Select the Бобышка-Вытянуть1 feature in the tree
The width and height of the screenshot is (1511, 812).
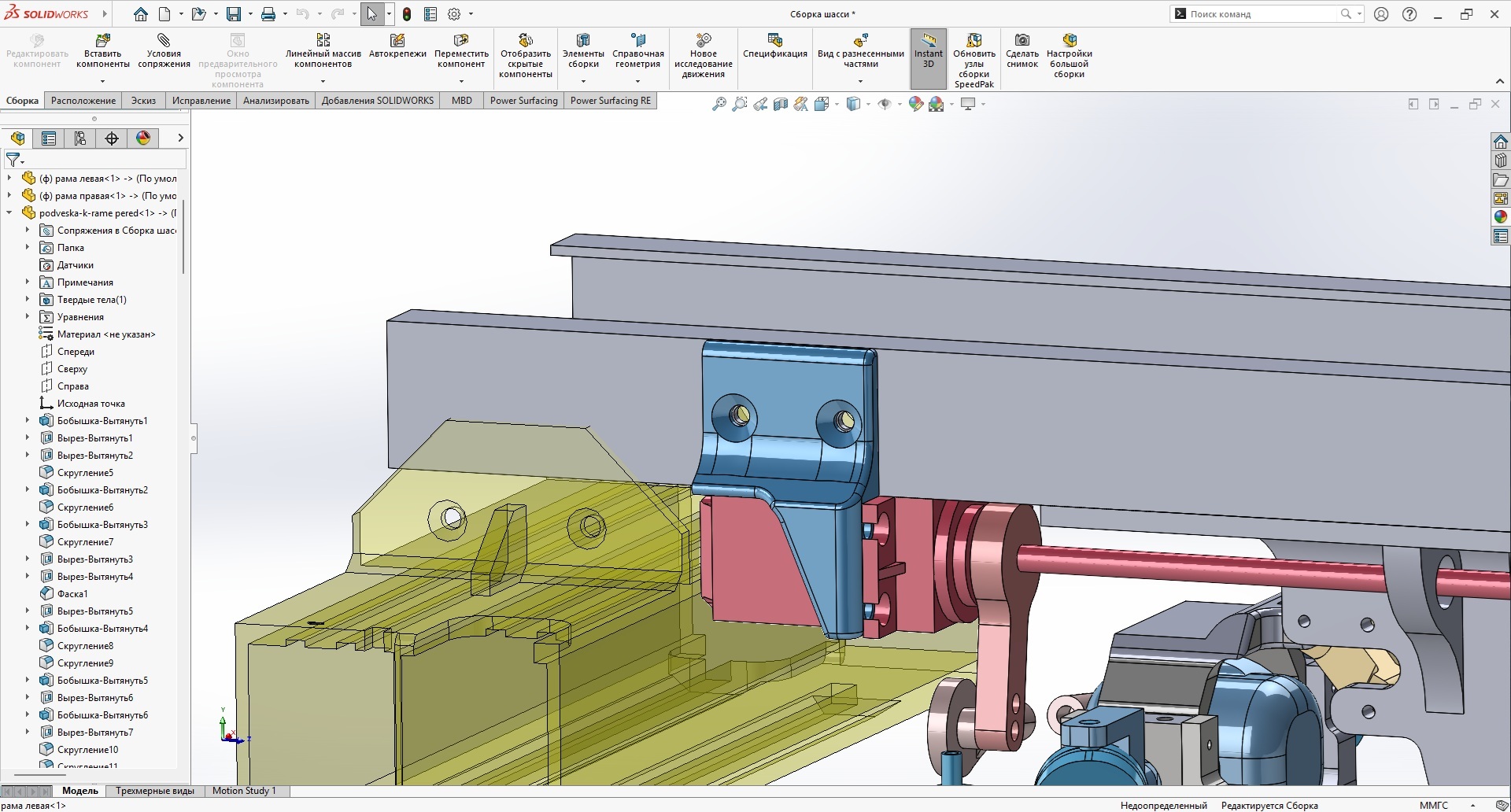(102, 421)
